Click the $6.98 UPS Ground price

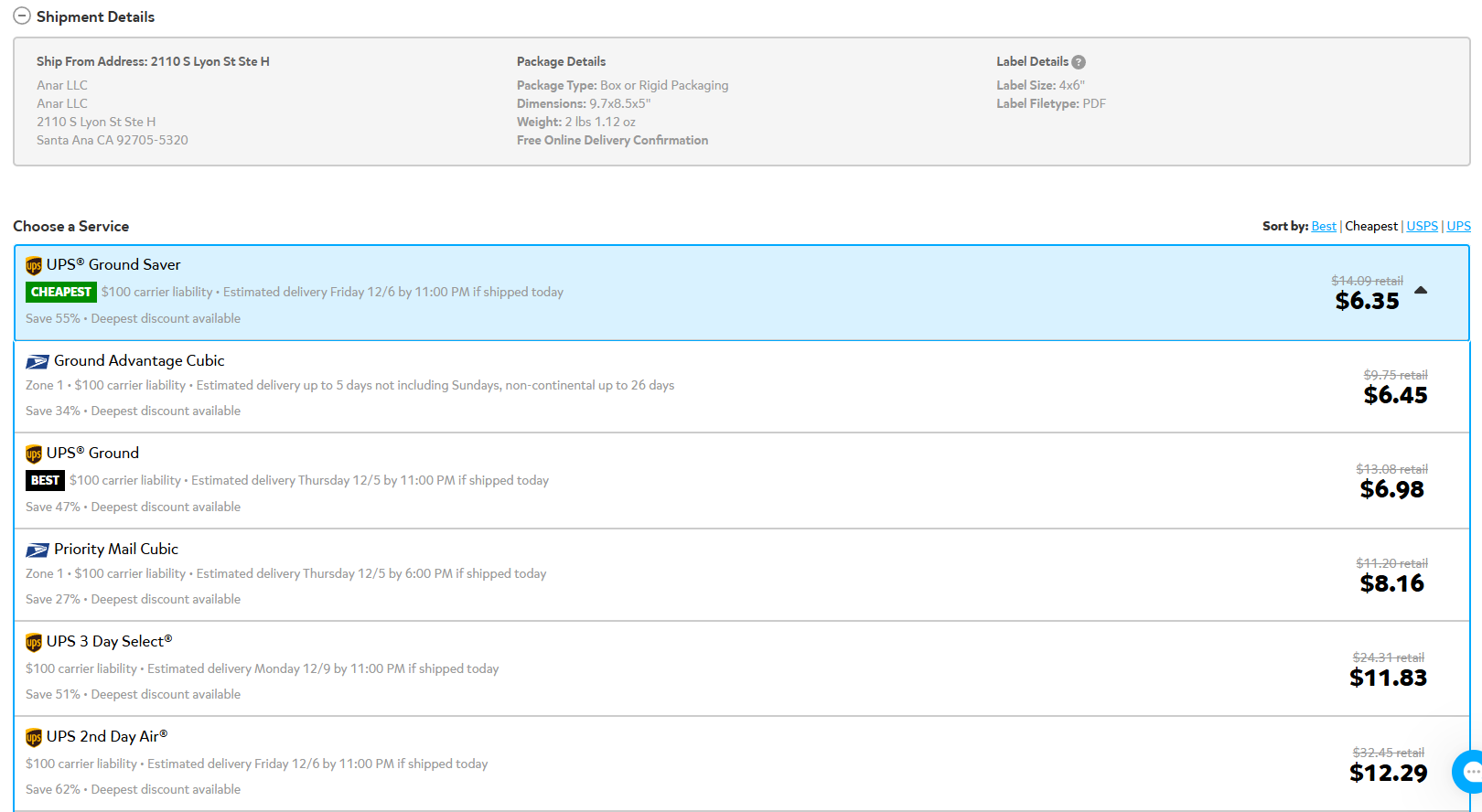click(x=1391, y=489)
